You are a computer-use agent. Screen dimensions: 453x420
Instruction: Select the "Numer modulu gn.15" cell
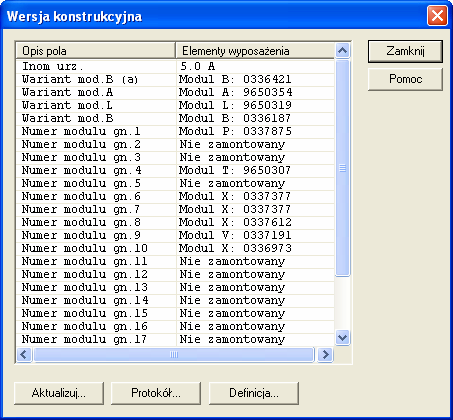[x=96, y=313]
